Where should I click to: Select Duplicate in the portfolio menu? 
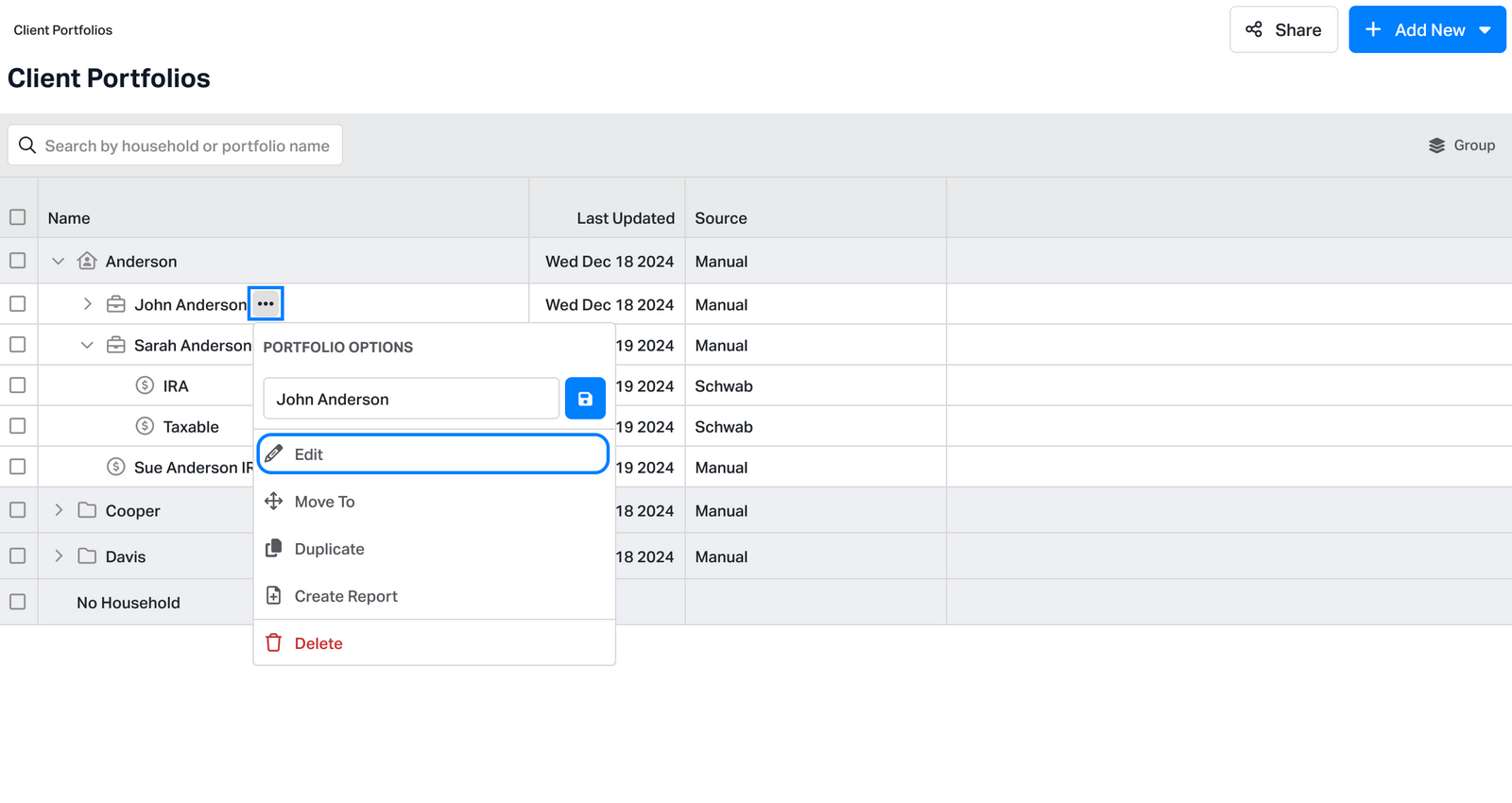tap(433, 549)
